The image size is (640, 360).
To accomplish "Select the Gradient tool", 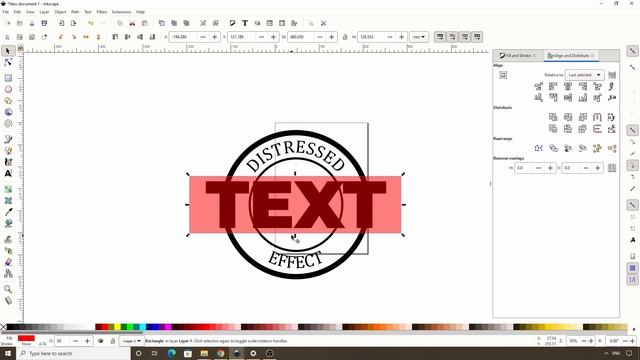I will pos(8,189).
